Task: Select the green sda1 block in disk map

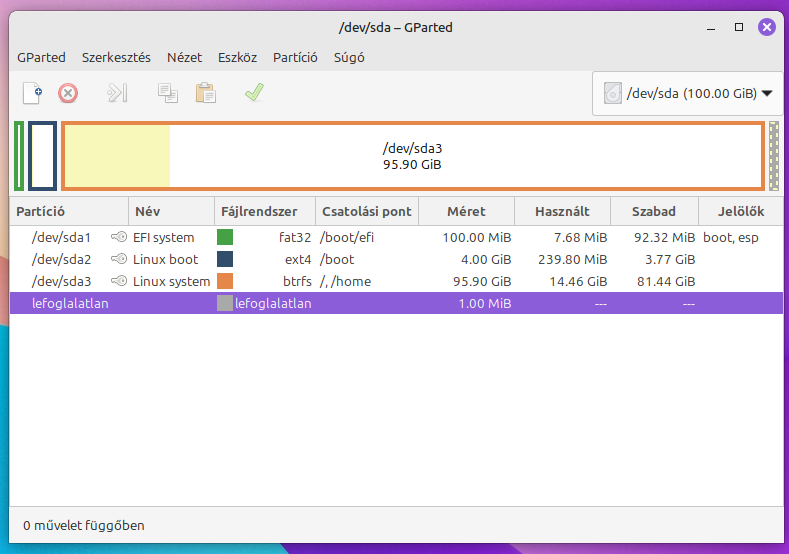Action: (x=19, y=156)
